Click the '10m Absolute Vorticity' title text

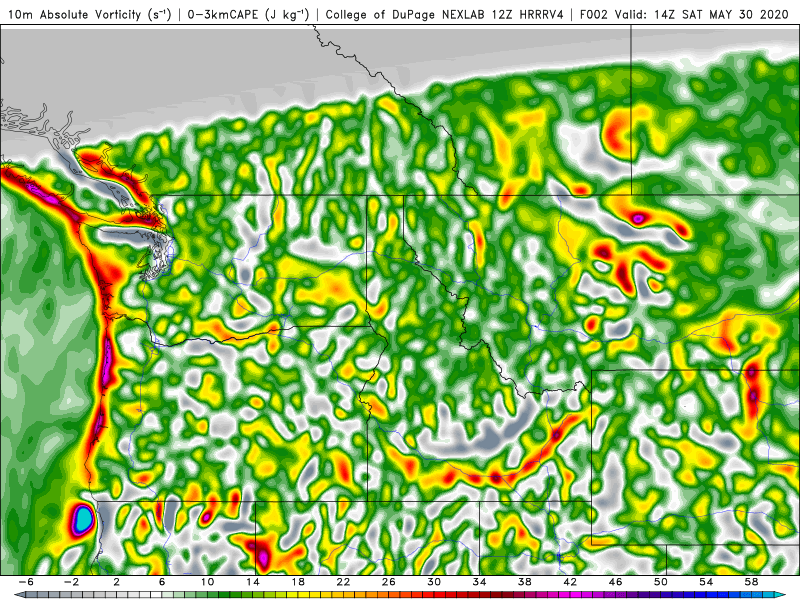(74, 14)
